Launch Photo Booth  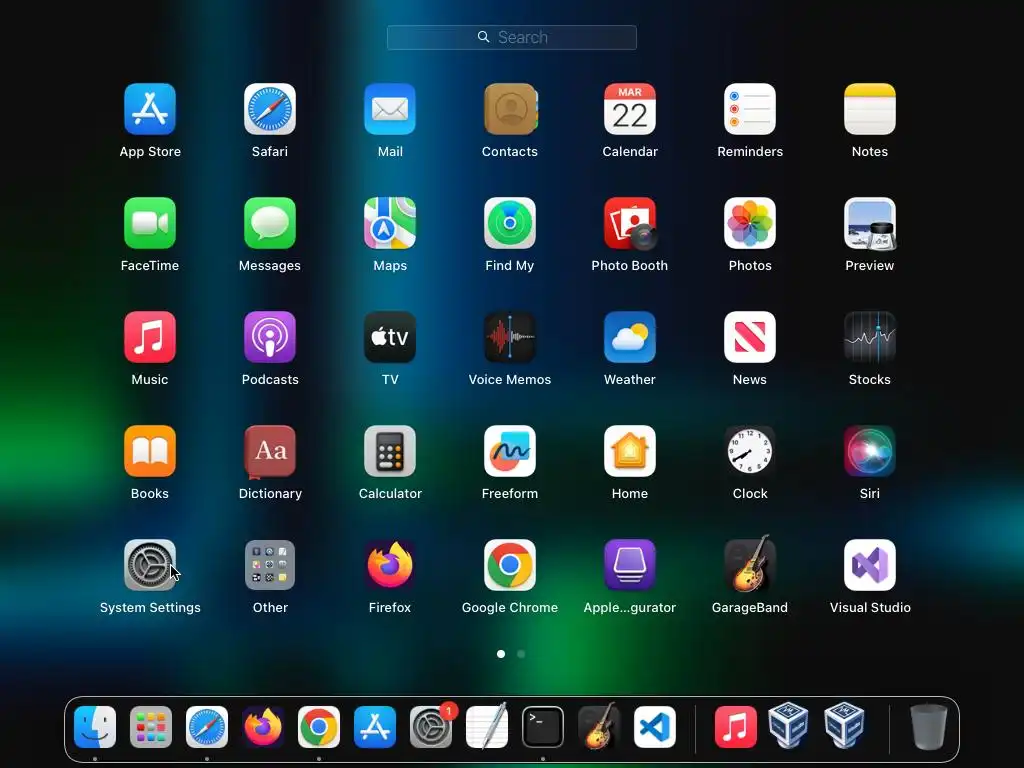[630, 223]
